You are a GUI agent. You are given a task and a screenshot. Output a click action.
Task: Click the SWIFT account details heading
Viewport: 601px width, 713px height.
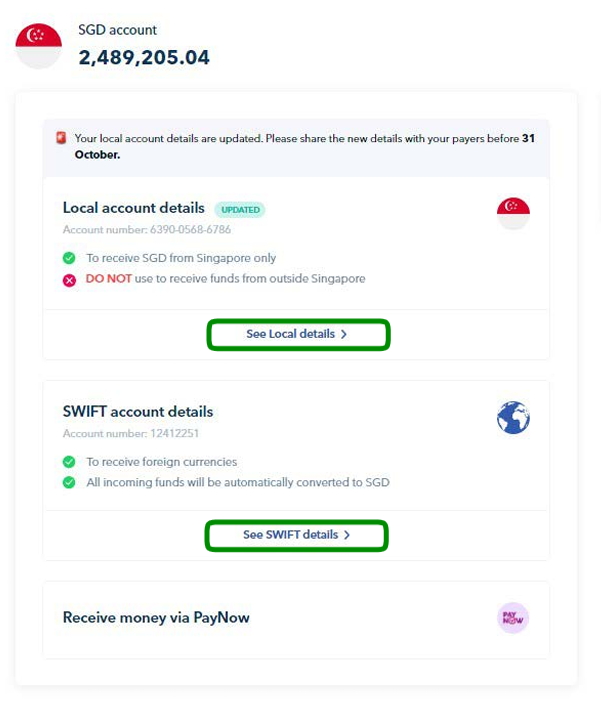tap(138, 412)
